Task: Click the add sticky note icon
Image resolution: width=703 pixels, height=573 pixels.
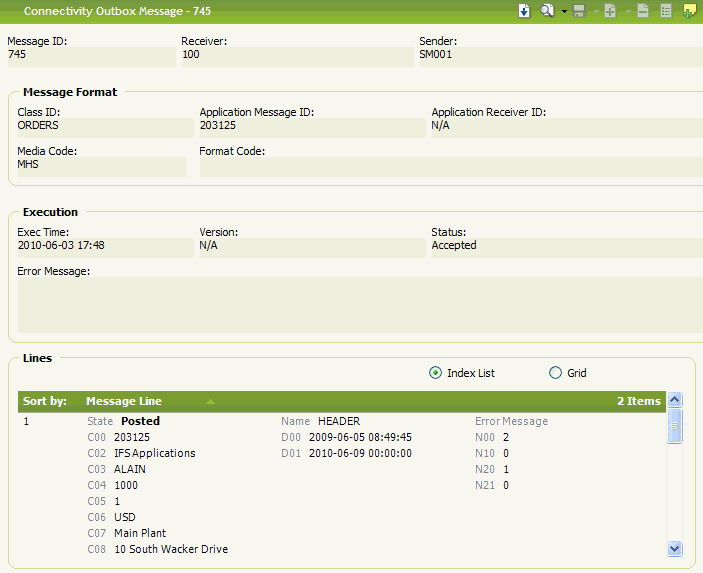Action: pos(689,11)
